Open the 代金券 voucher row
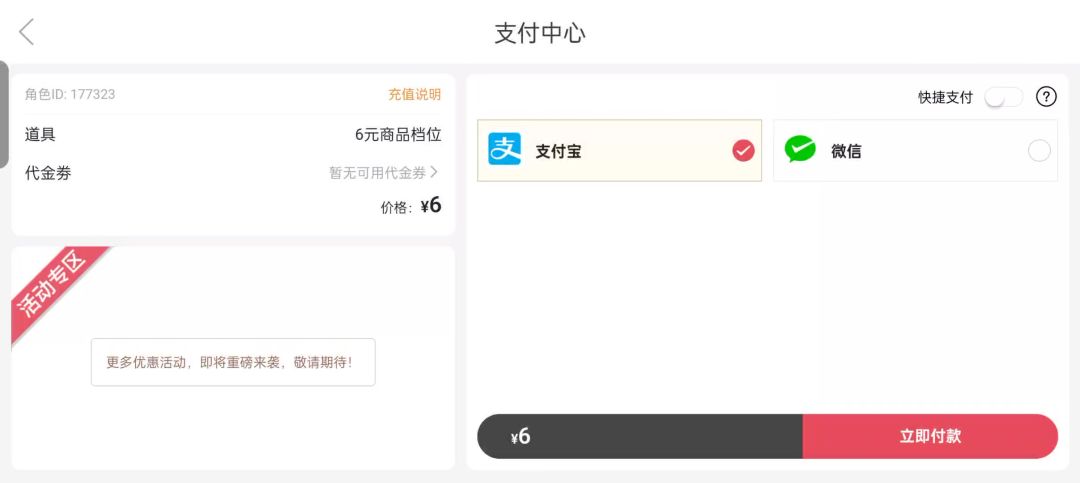Viewport: 1080px width, 483px height. tap(232, 173)
